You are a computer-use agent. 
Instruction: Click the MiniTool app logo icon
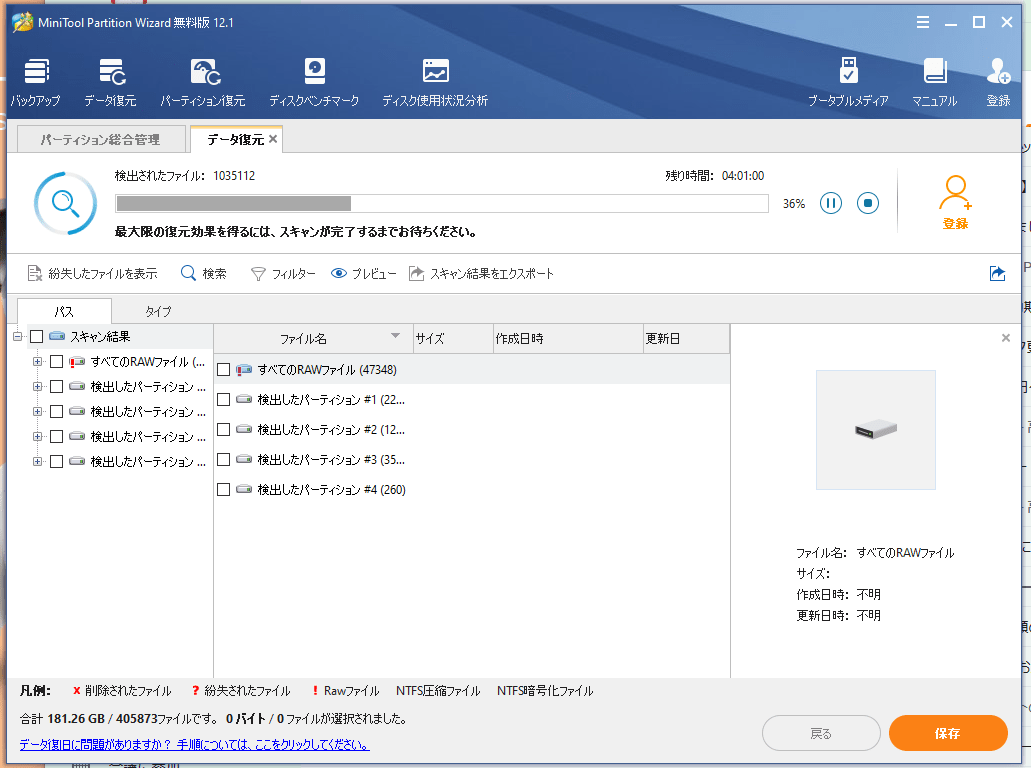coord(22,22)
